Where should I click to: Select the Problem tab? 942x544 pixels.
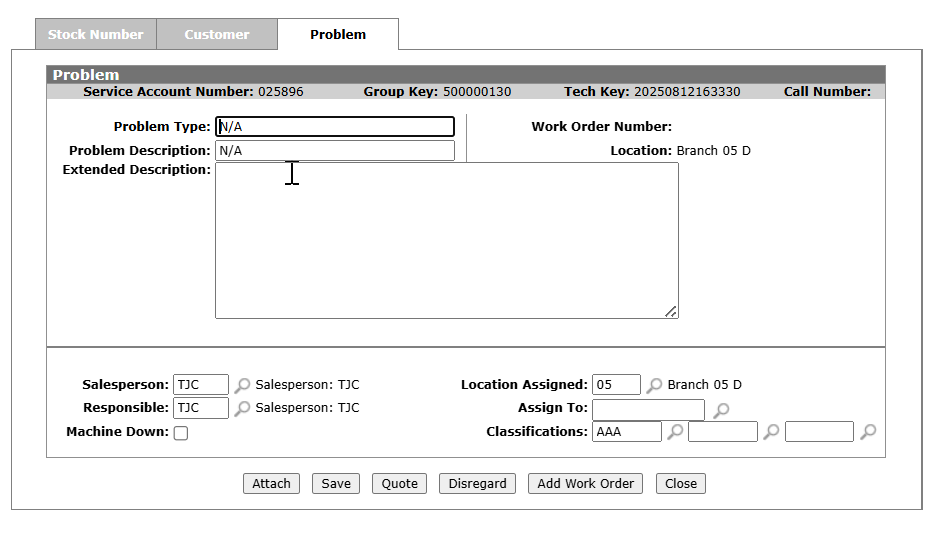point(338,34)
